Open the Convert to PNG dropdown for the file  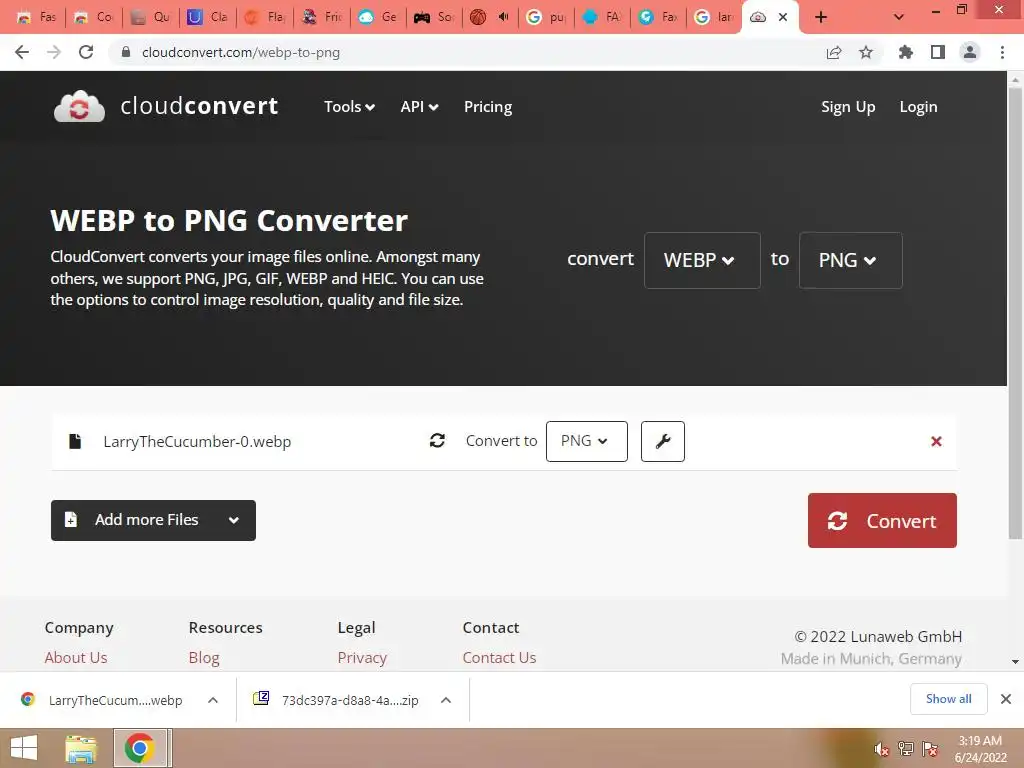click(x=586, y=441)
